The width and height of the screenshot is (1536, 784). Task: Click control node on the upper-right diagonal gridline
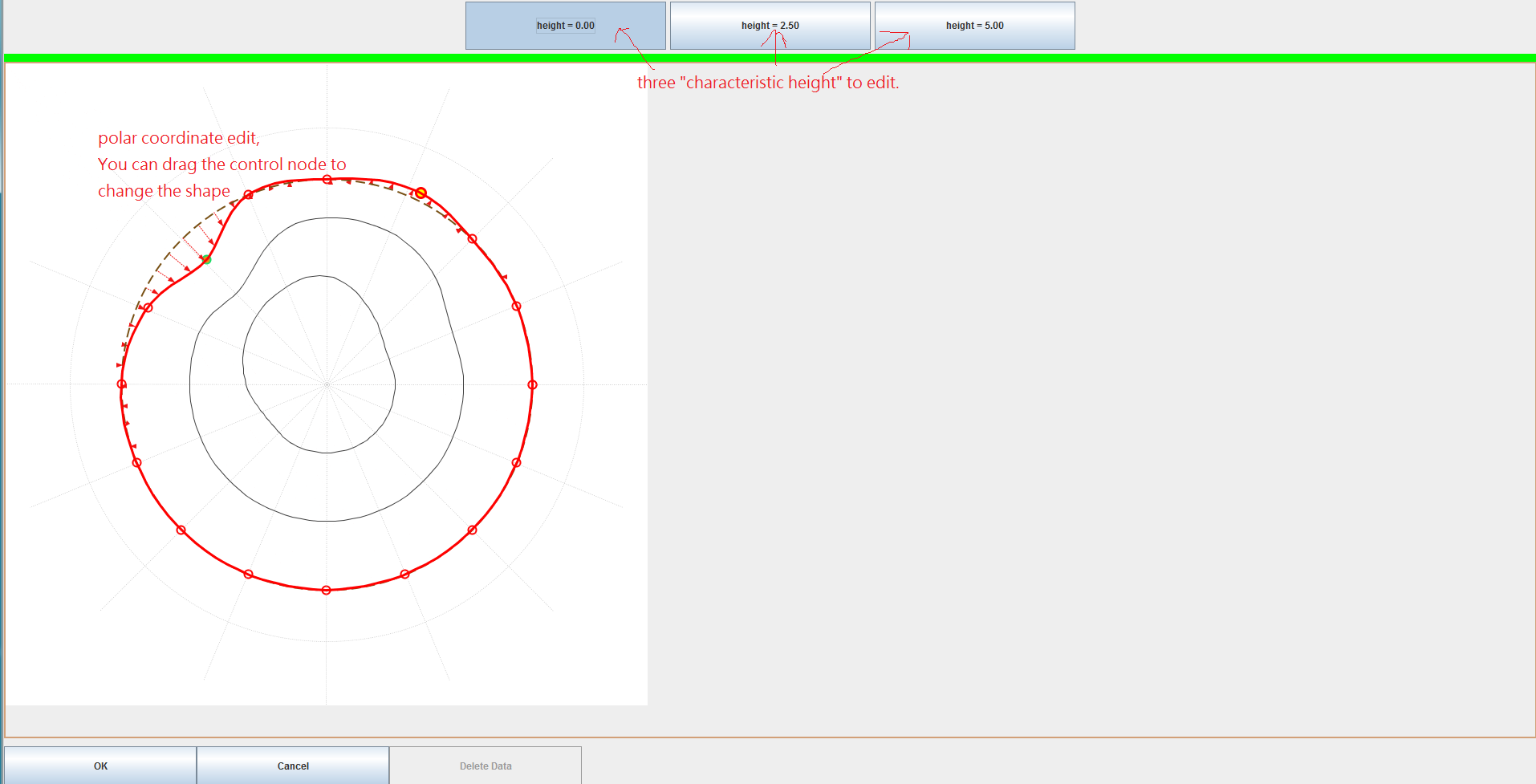tap(472, 239)
